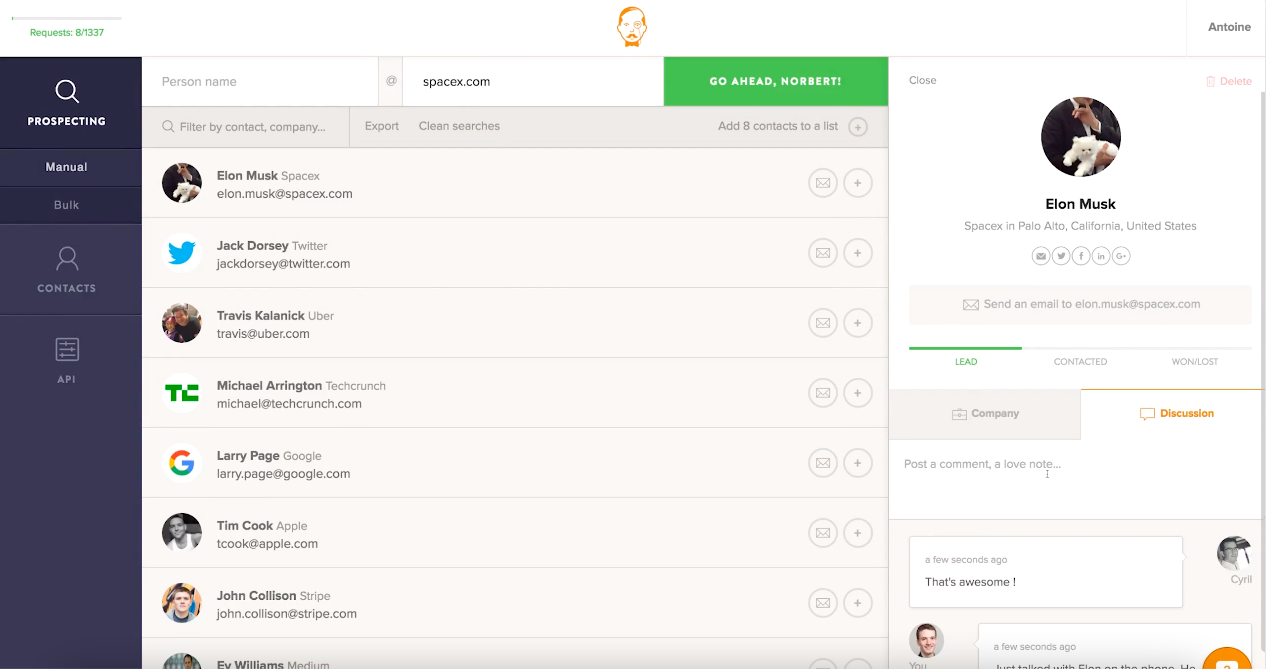The image size is (1266, 669).
Task: Click Clean searches
Action: [459, 126]
